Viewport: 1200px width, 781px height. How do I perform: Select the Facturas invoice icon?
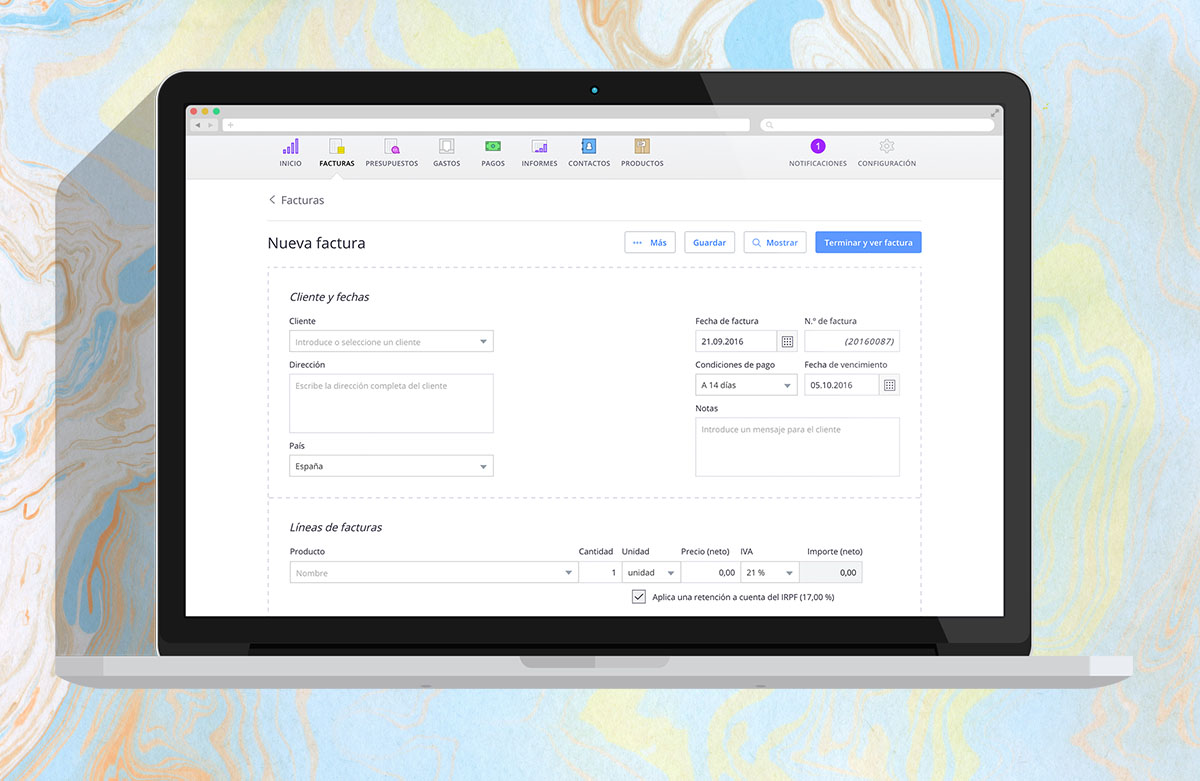pos(337,146)
